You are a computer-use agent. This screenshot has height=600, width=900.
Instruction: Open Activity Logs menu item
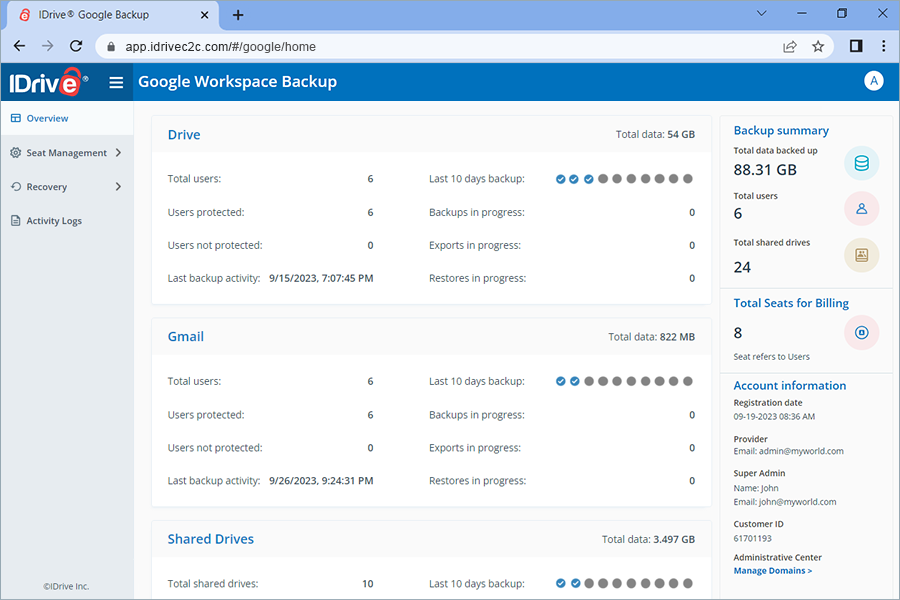pyautogui.click(x=67, y=220)
